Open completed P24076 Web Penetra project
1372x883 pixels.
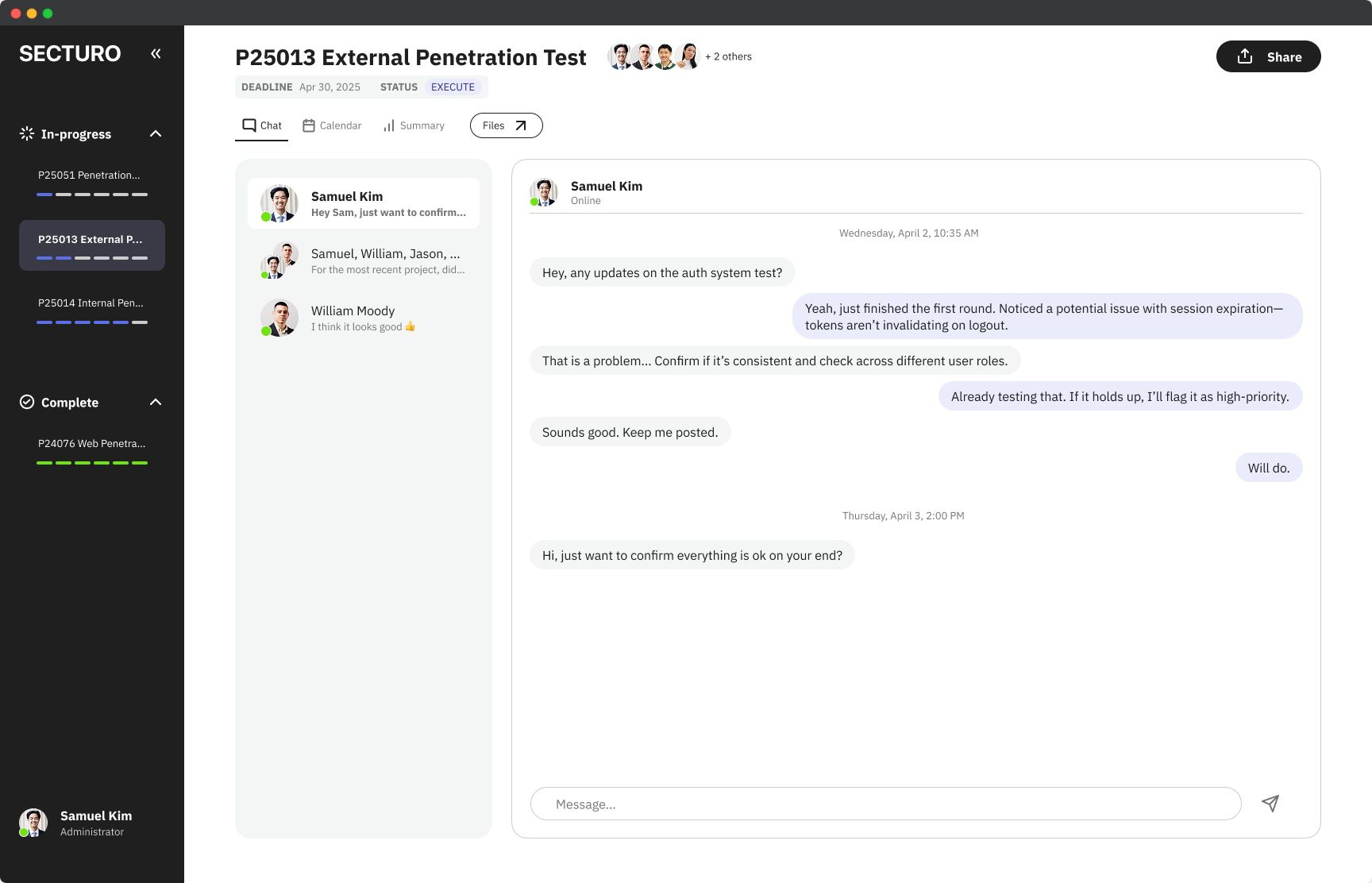click(92, 449)
